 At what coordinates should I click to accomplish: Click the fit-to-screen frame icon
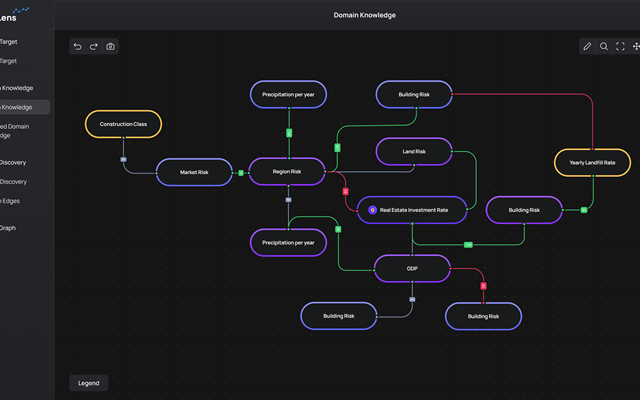620,47
